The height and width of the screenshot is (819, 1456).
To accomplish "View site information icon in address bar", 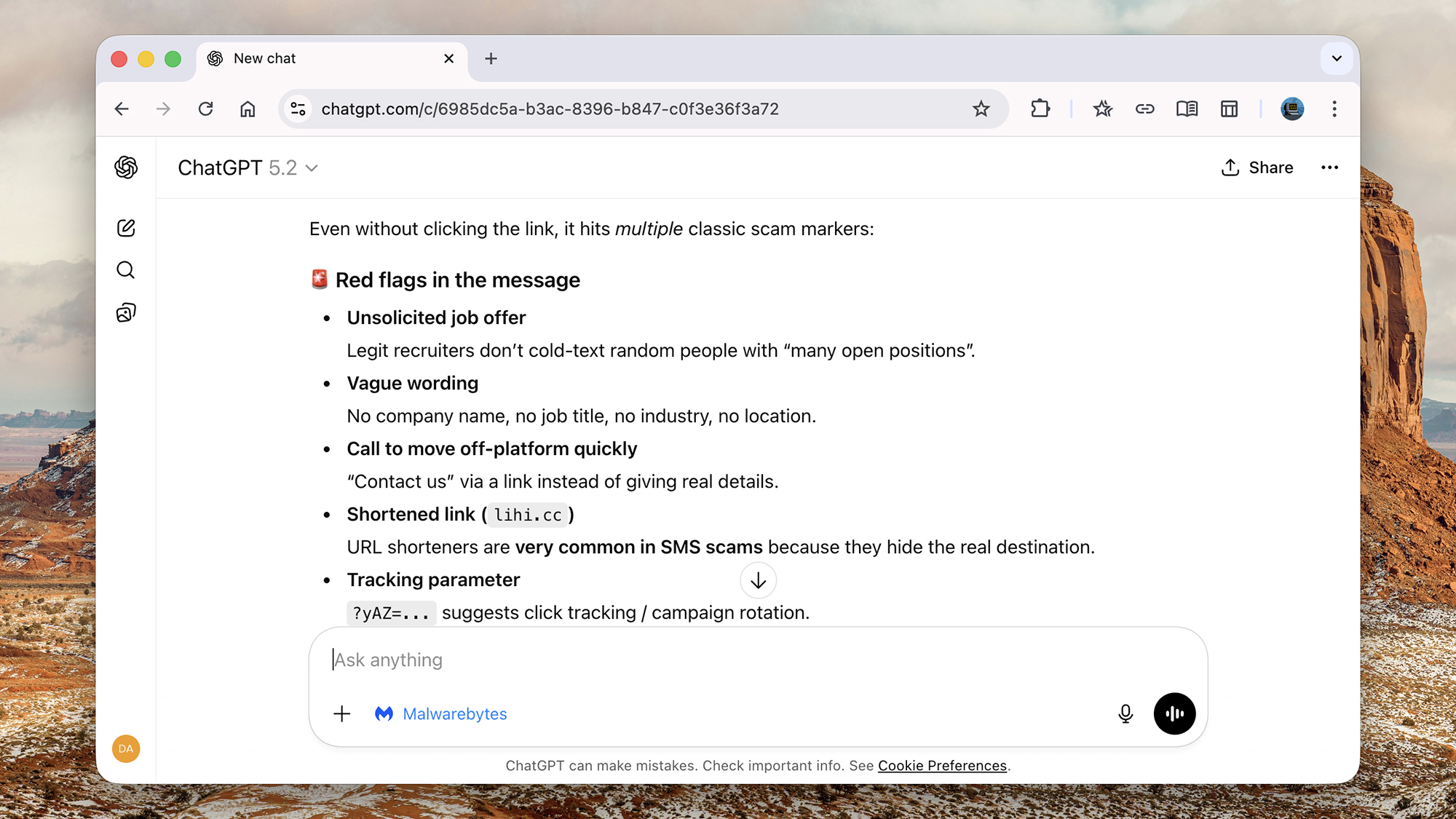I will click(298, 108).
